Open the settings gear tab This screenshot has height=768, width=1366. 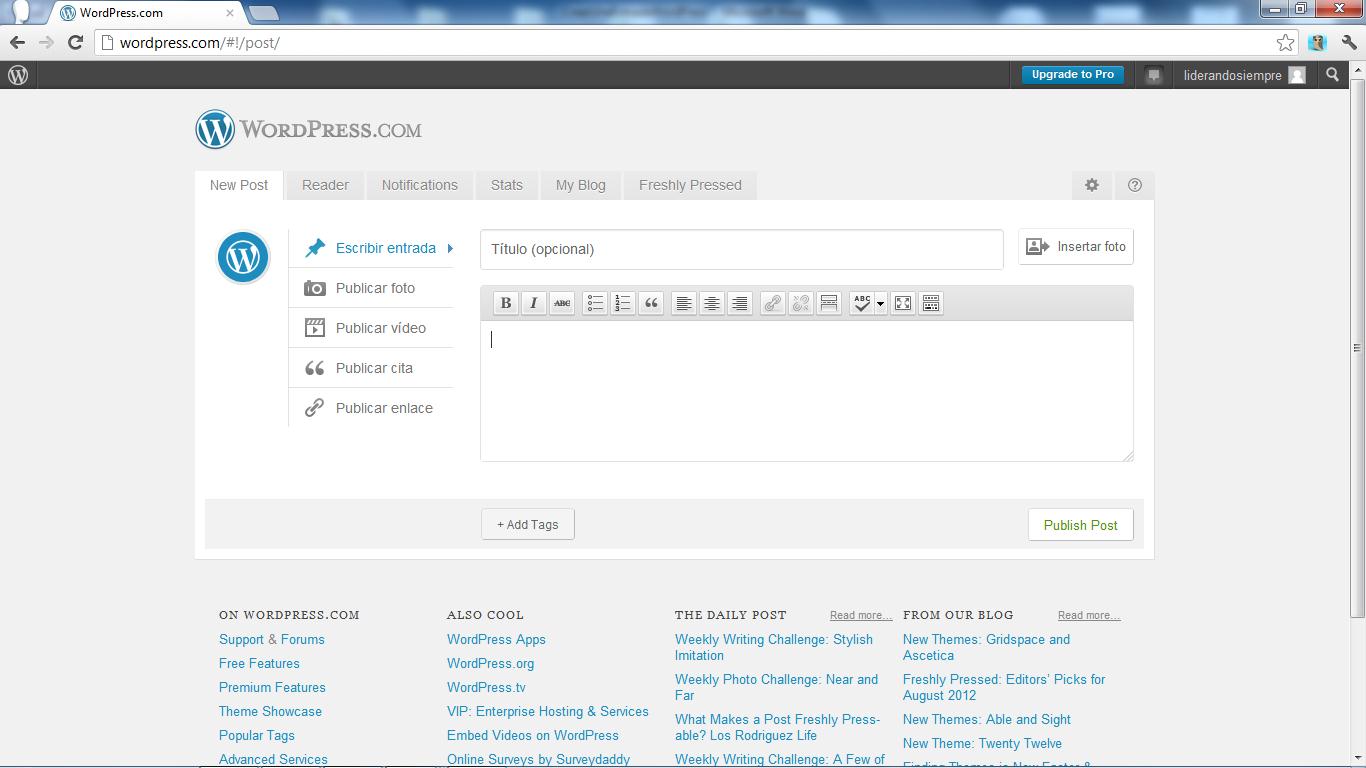(1092, 185)
